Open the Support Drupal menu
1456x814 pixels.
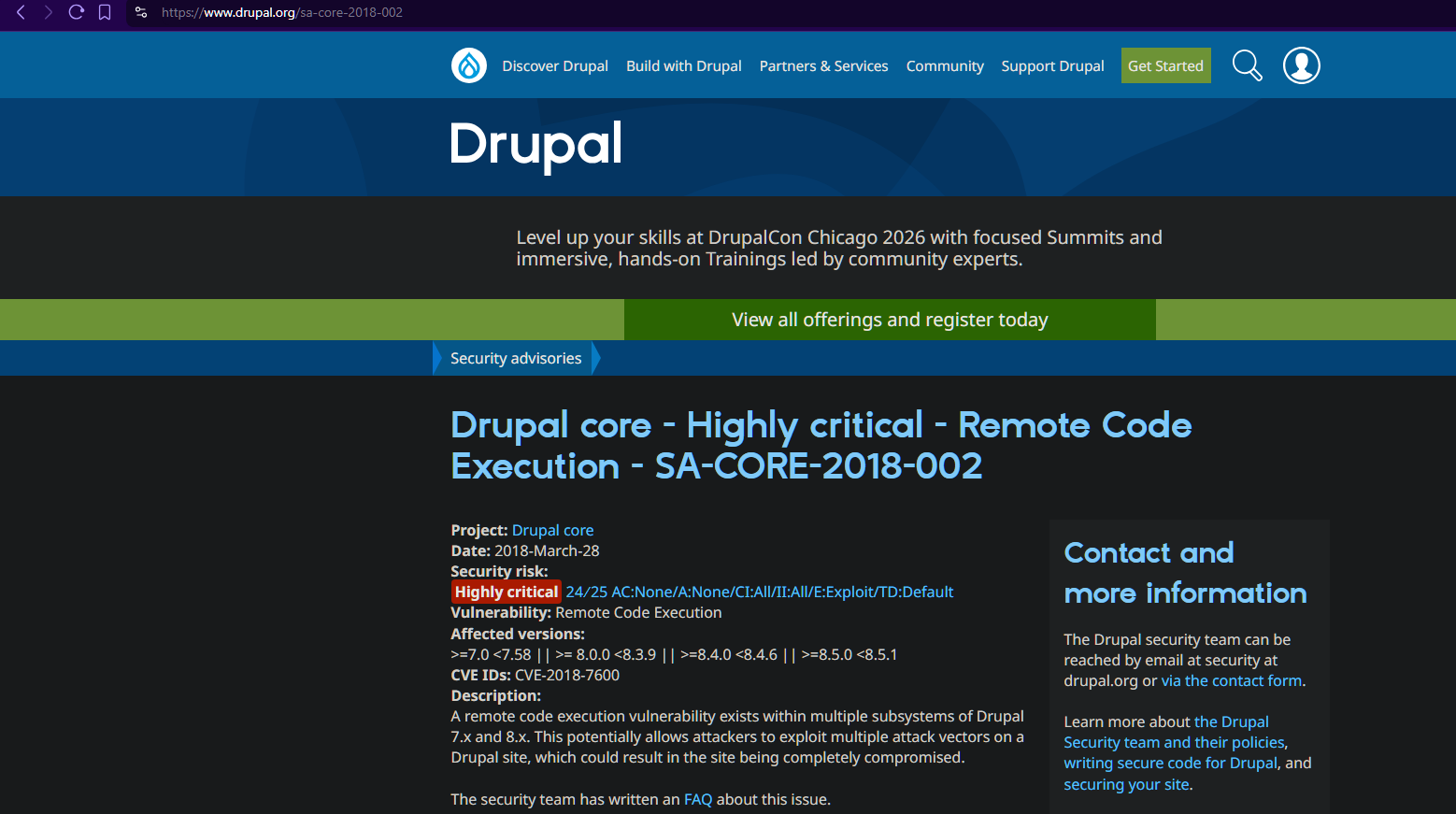click(1052, 66)
